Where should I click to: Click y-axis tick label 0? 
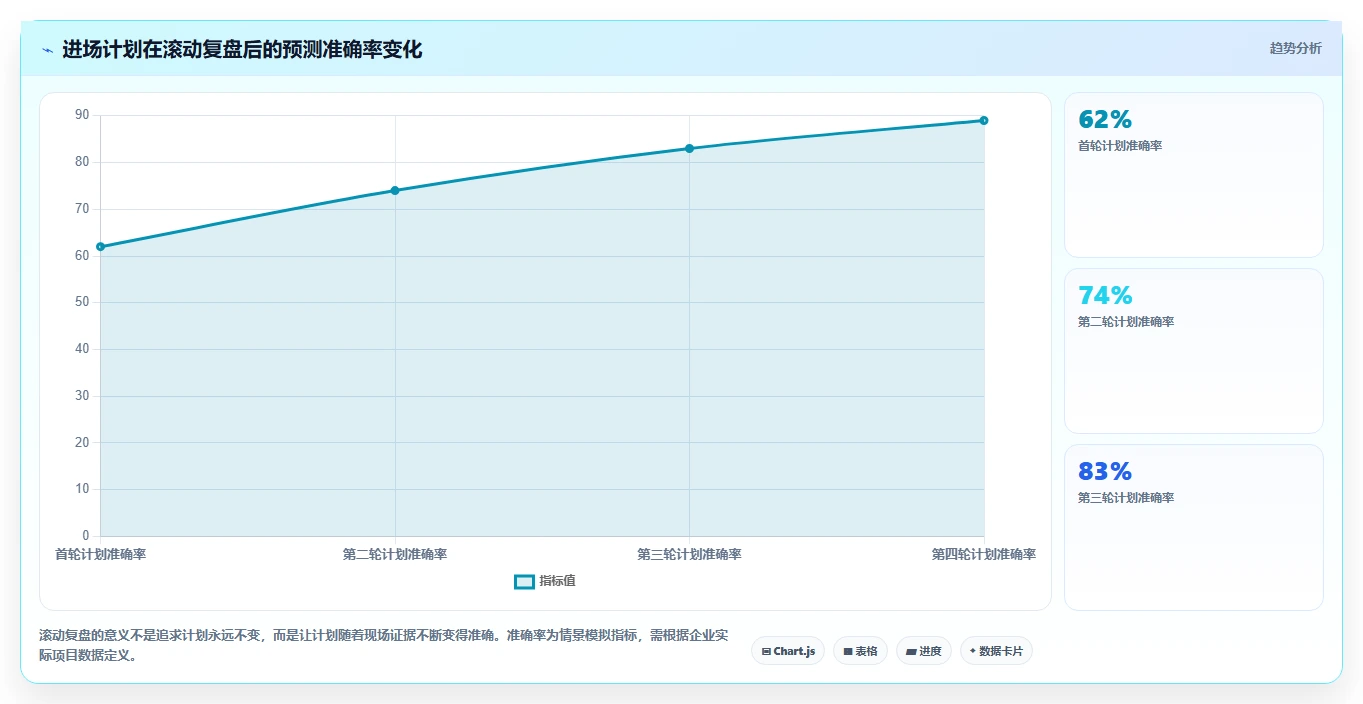click(x=85, y=536)
